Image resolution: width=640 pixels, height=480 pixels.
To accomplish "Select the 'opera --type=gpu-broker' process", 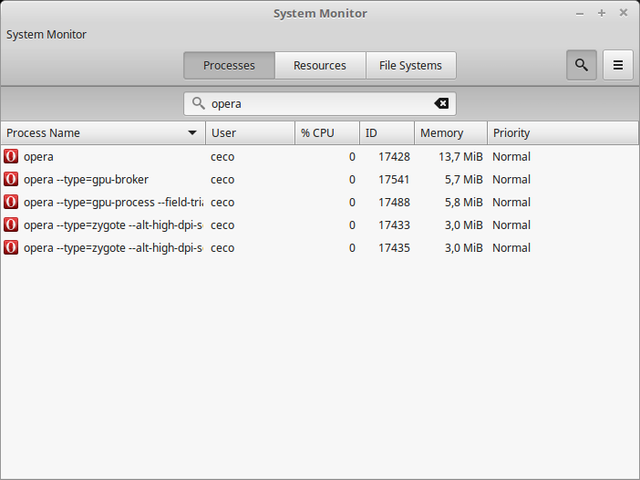I will coord(320,180).
